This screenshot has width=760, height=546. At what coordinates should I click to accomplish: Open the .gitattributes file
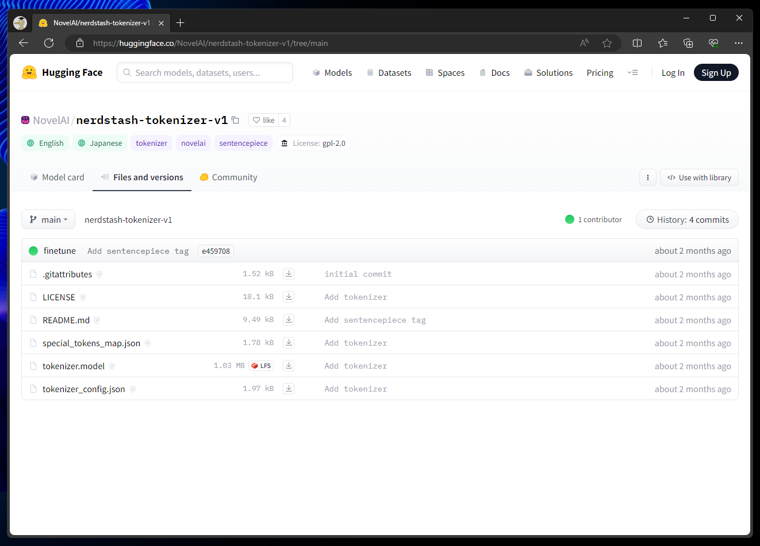click(67, 274)
